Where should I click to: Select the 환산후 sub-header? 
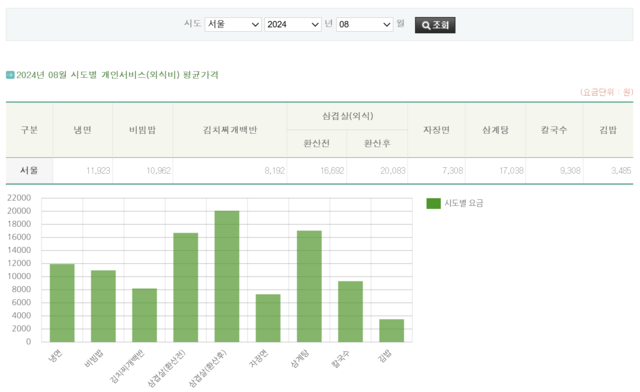coord(377,143)
